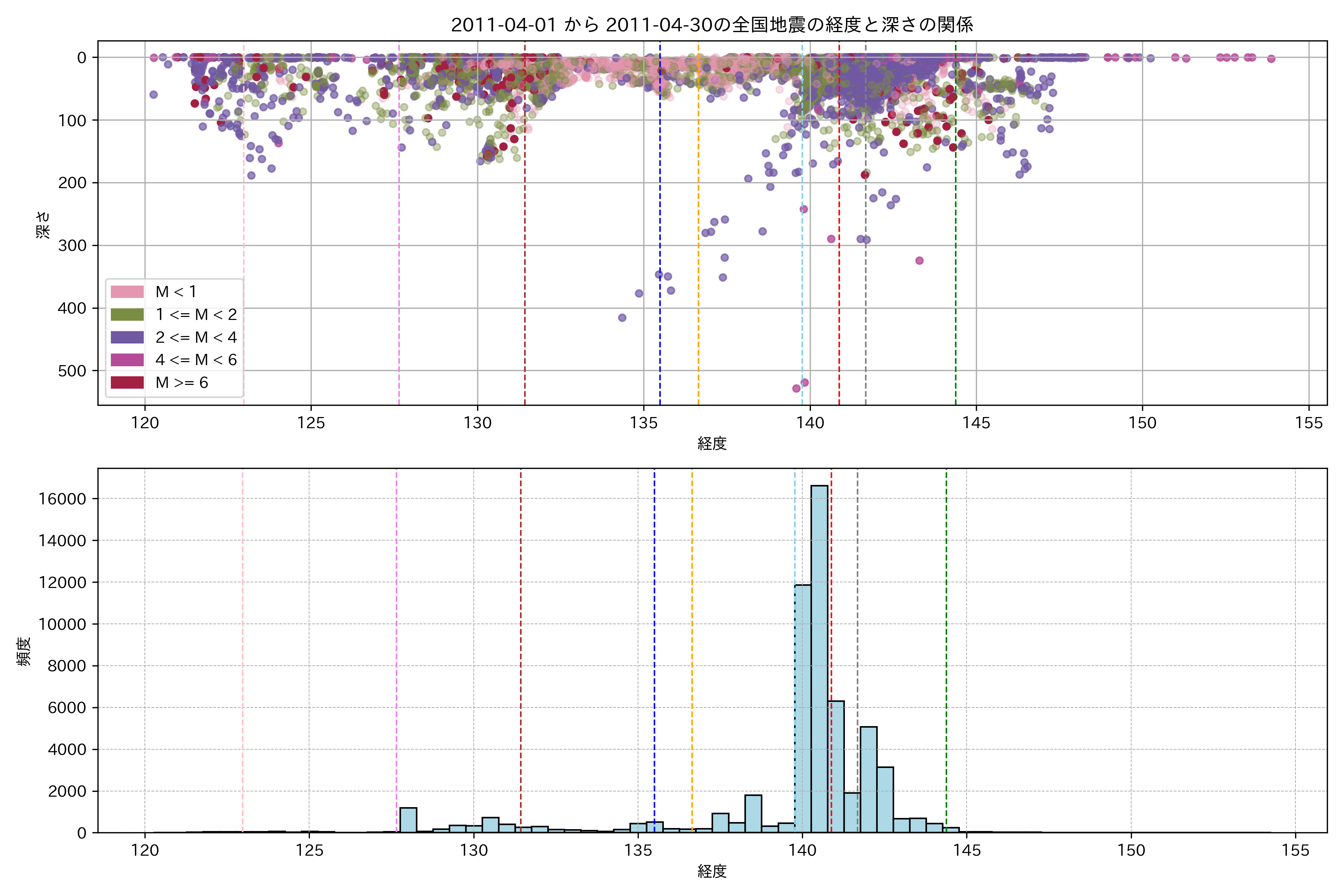Click the M >= 6 legend label
Image resolution: width=1344 pixels, height=896 pixels.
click(182, 383)
